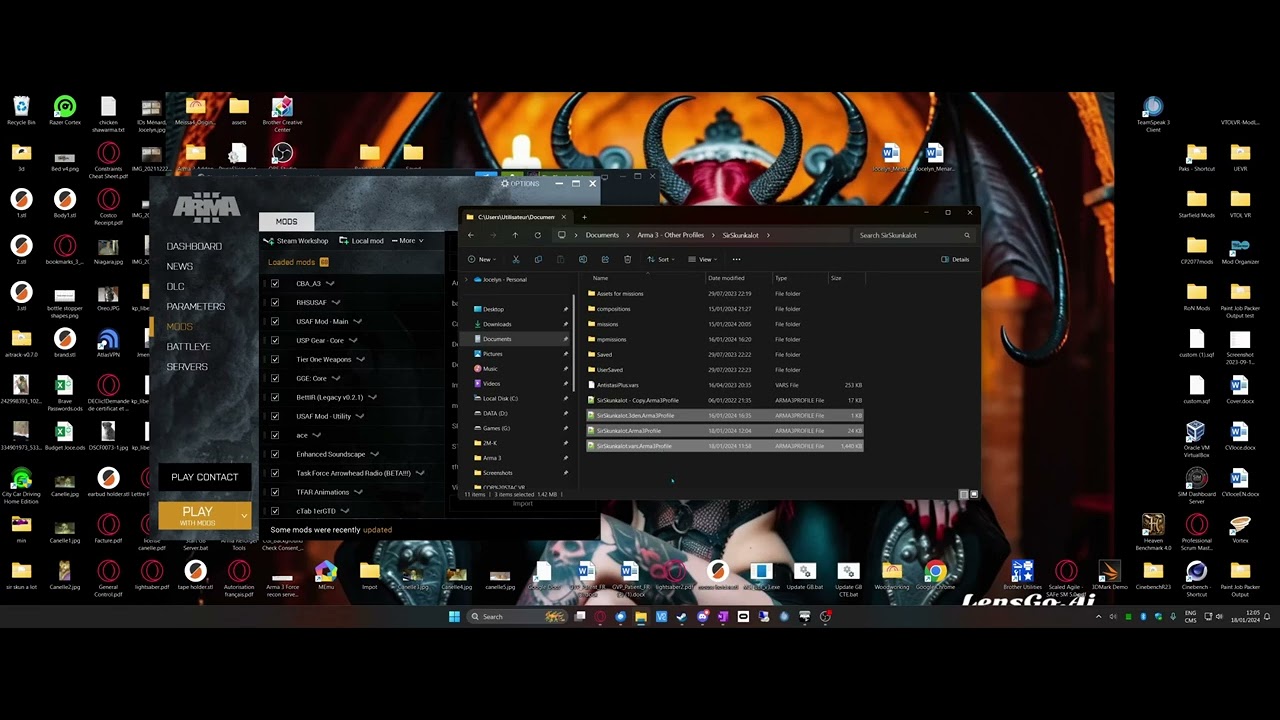The image size is (1280, 720).
Task: Click the Cut icon in File Explorer toolbar
Action: [516, 260]
